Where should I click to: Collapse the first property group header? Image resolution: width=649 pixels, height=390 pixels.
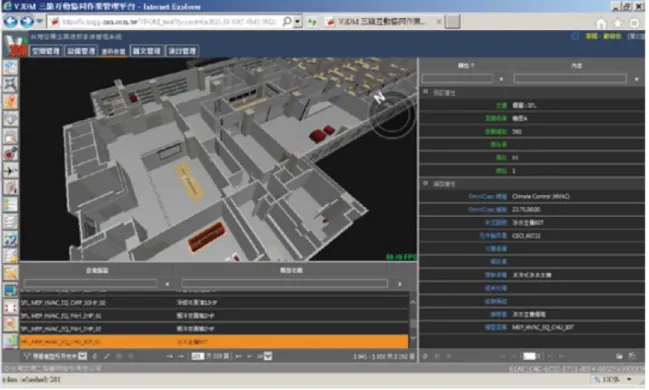[x=425, y=92]
